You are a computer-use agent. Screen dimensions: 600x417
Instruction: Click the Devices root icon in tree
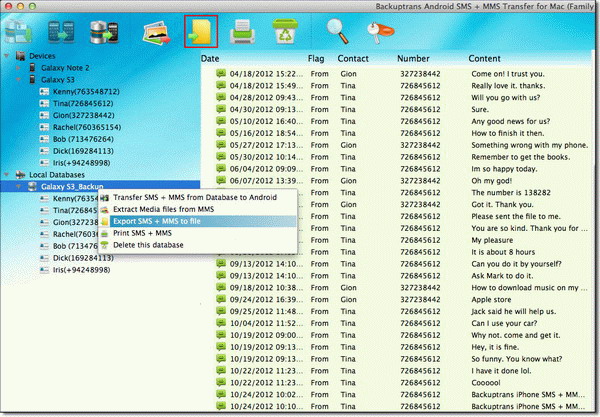(x=21, y=56)
